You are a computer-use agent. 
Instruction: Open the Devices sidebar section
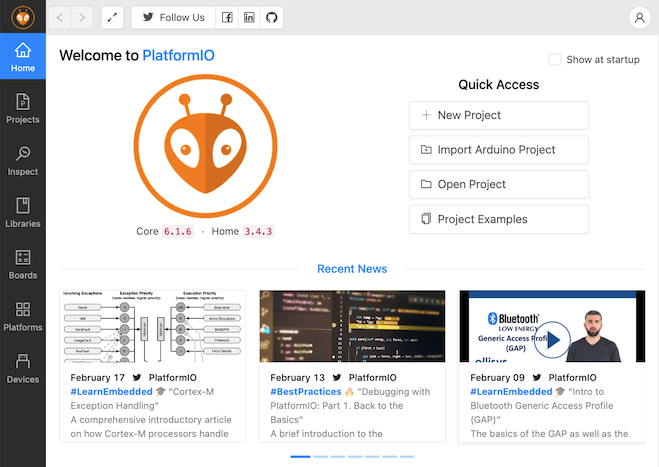click(x=22, y=369)
